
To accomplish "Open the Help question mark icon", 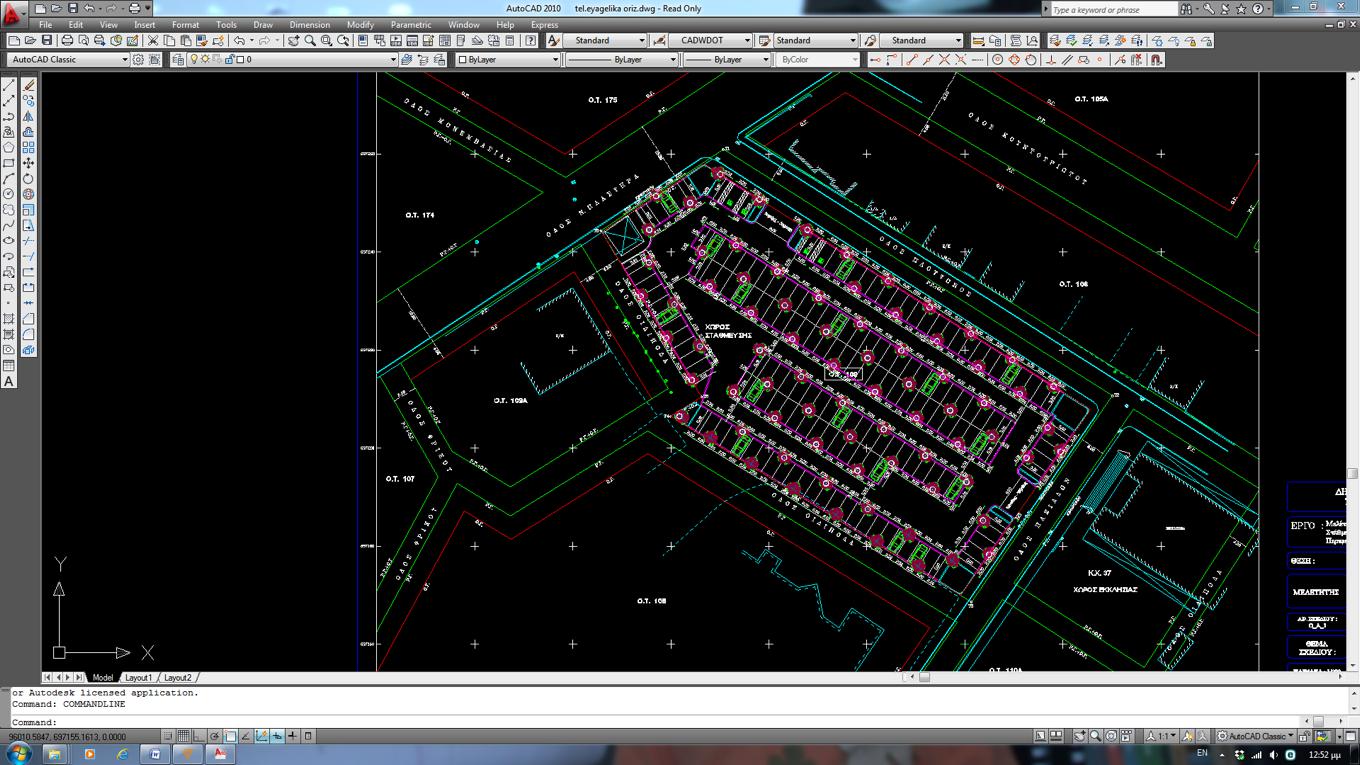I will (530, 40).
